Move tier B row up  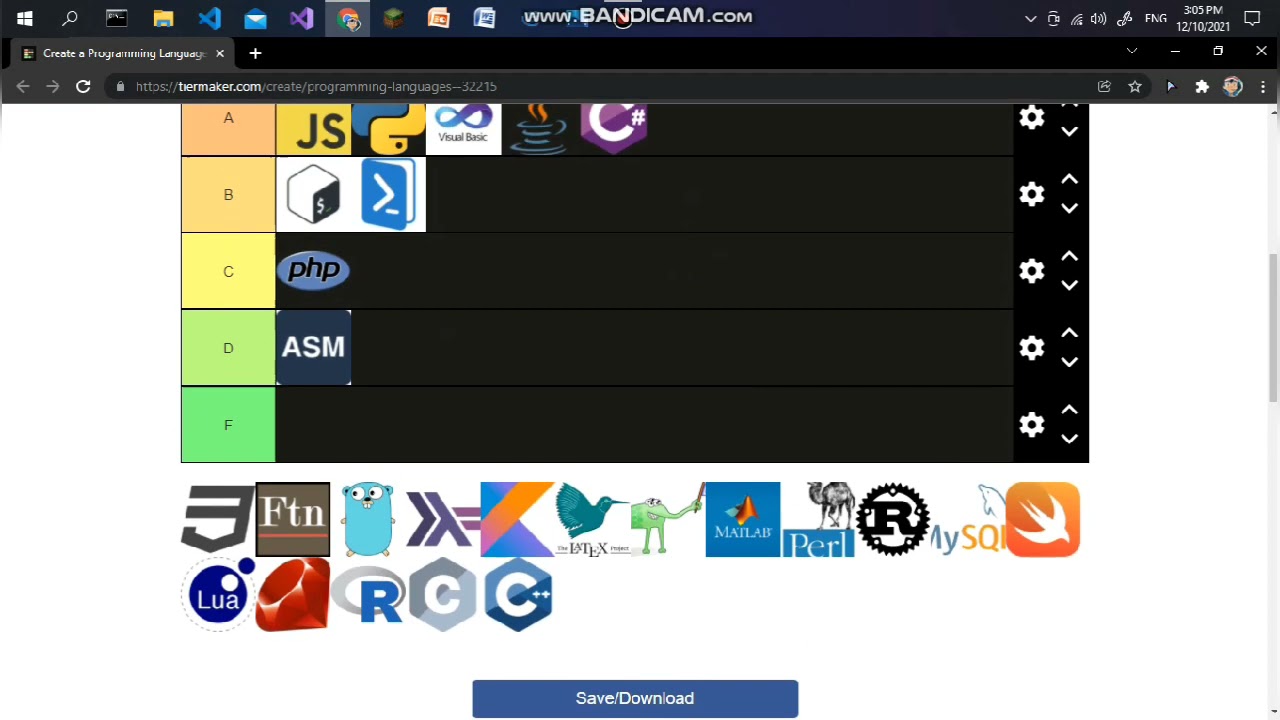tap(1069, 179)
